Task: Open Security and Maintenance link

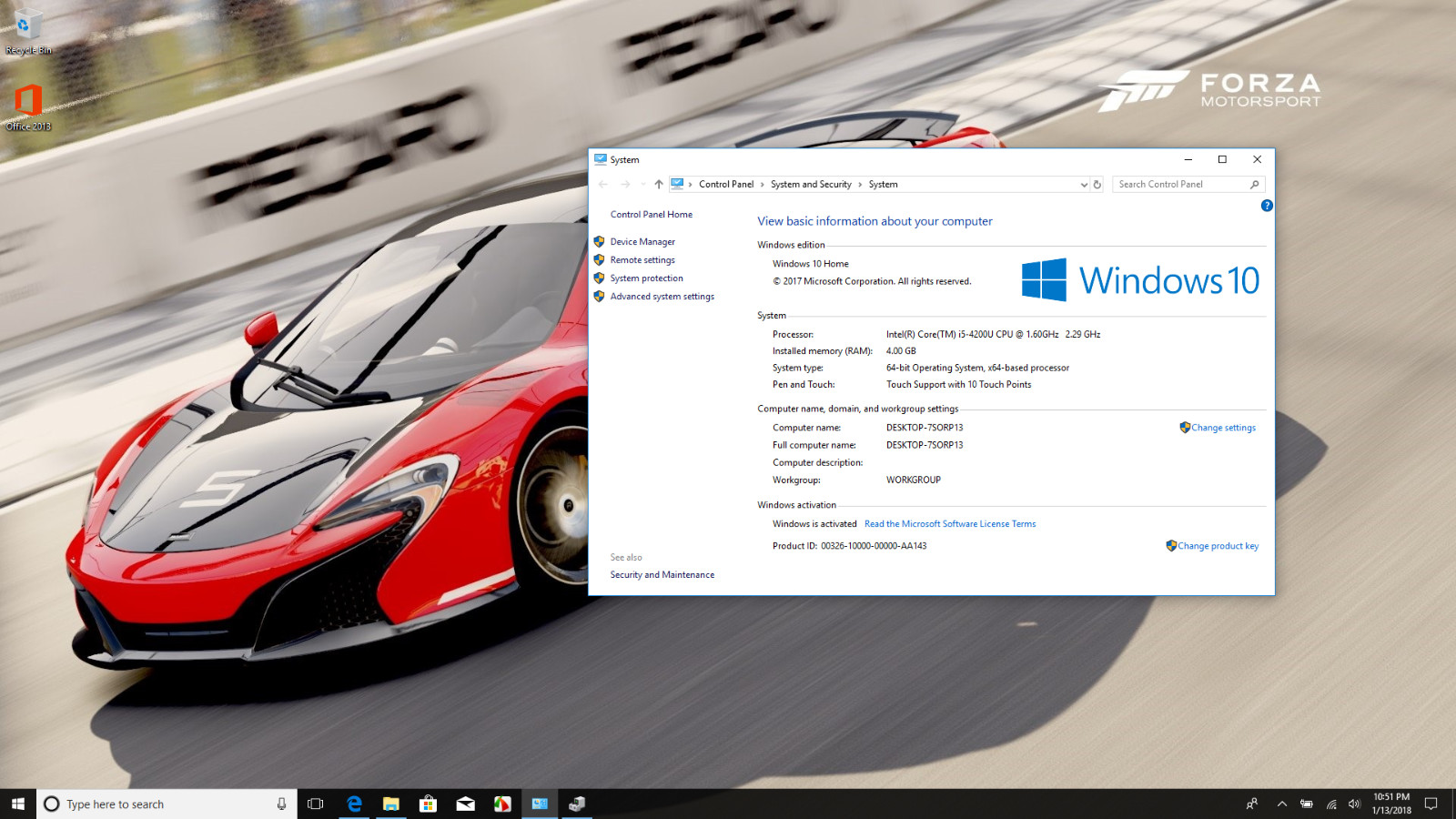Action: (x=662, y=575)
